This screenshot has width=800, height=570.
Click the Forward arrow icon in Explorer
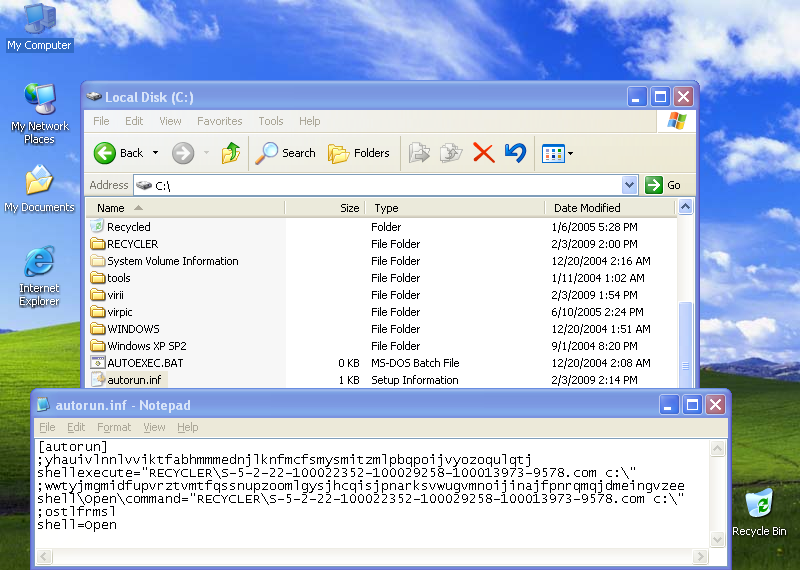point(183,153)
